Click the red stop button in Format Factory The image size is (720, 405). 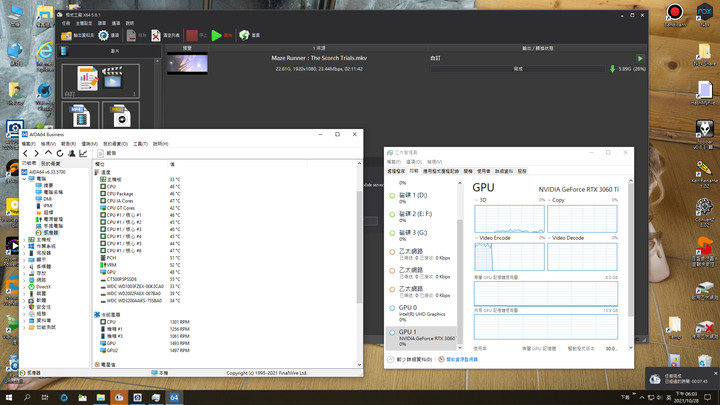point(196,35)
